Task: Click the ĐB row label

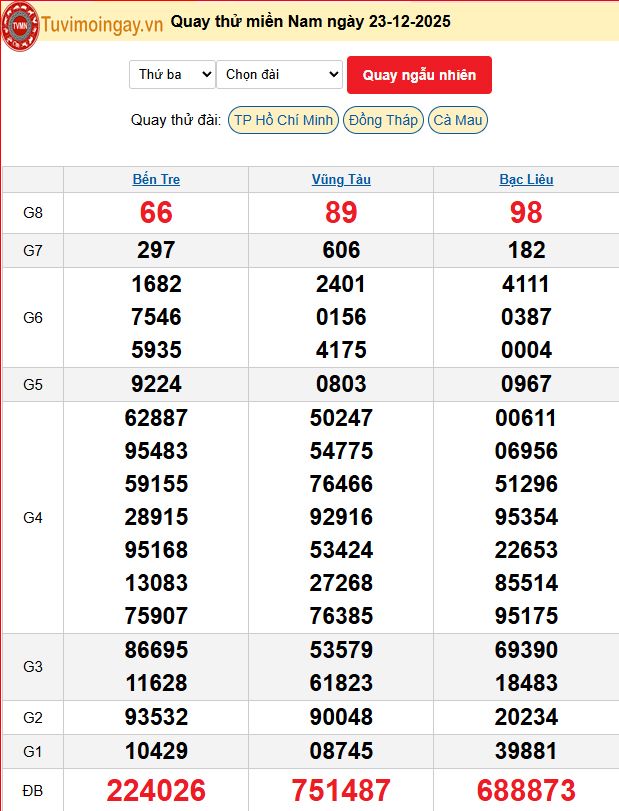Action: tap(33, 791)
